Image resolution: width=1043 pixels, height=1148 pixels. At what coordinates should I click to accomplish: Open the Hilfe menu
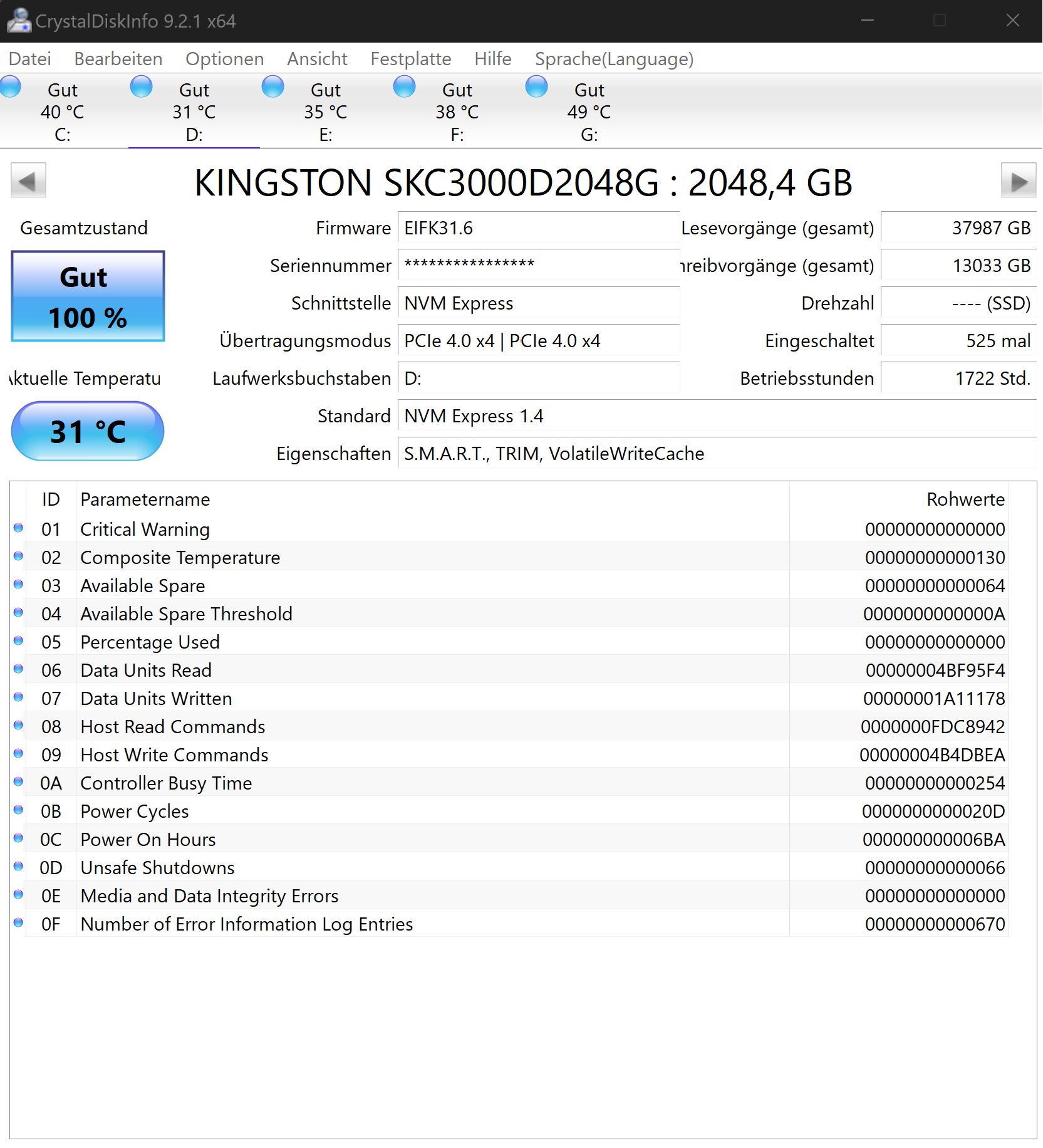tap(492, 58)
